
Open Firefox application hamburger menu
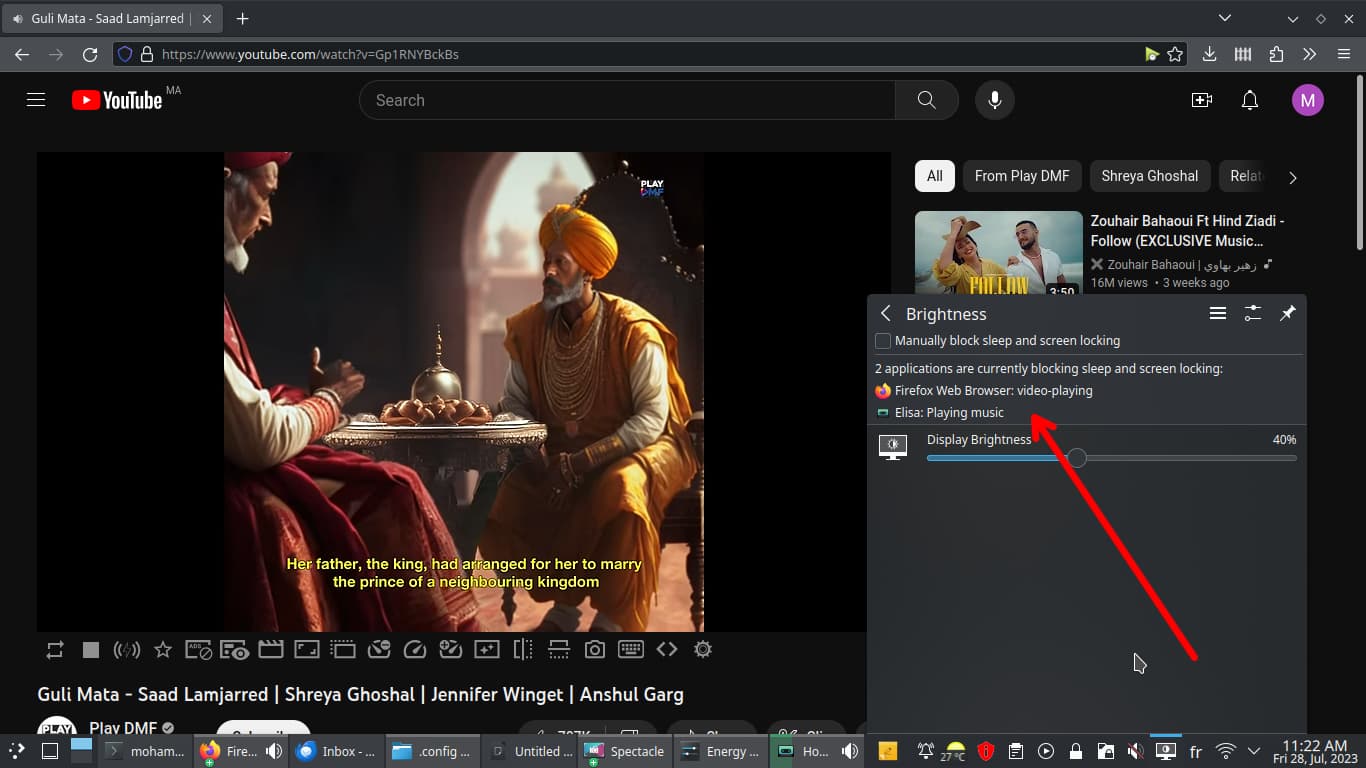1343,55
